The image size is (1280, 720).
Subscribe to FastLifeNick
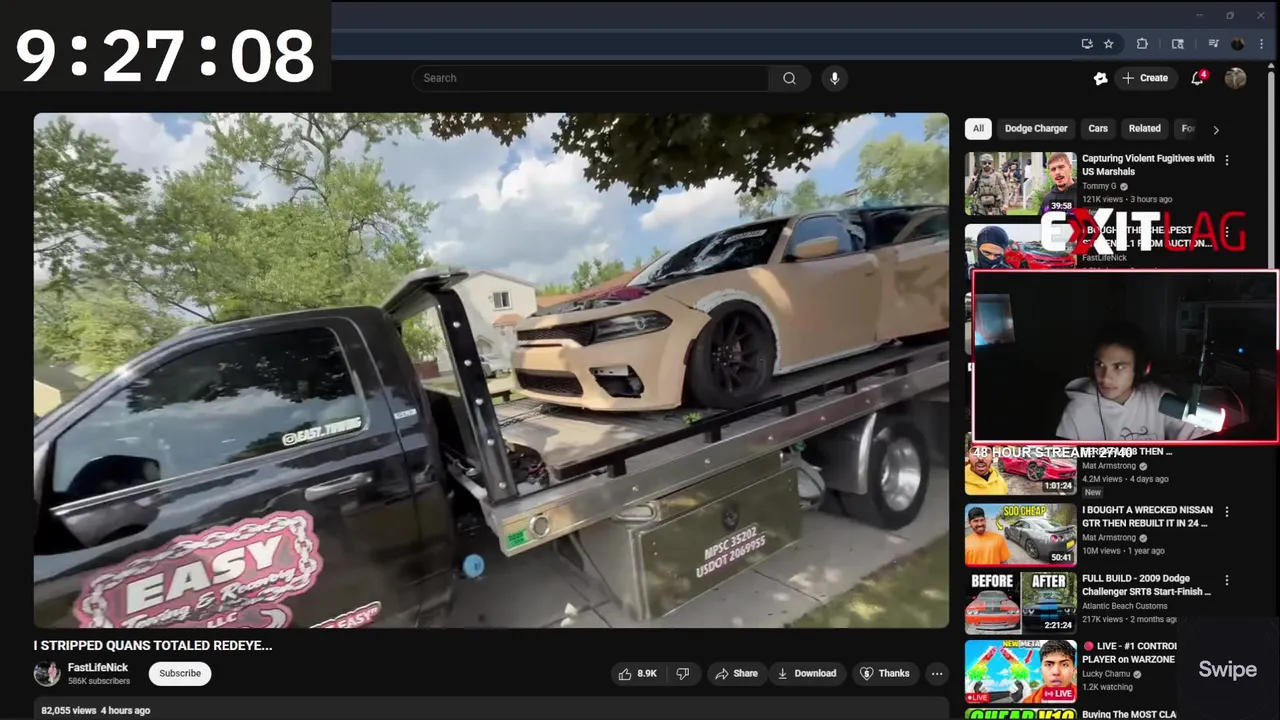(180, 673)
